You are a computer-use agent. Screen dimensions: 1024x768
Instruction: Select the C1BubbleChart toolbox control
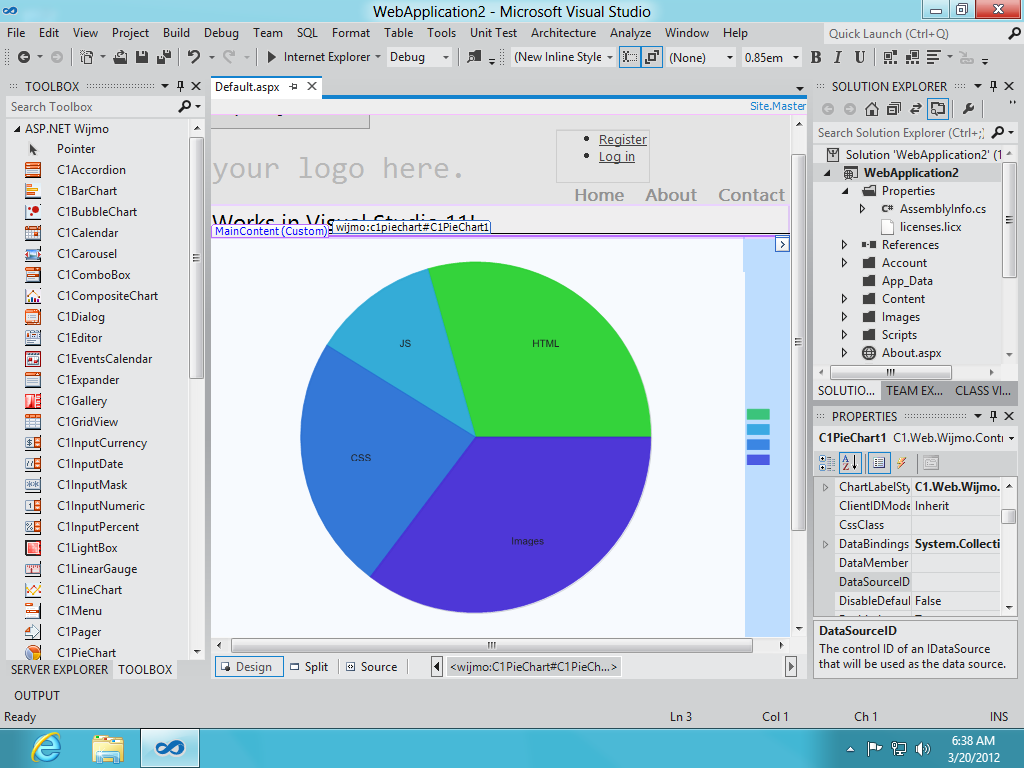97,212
